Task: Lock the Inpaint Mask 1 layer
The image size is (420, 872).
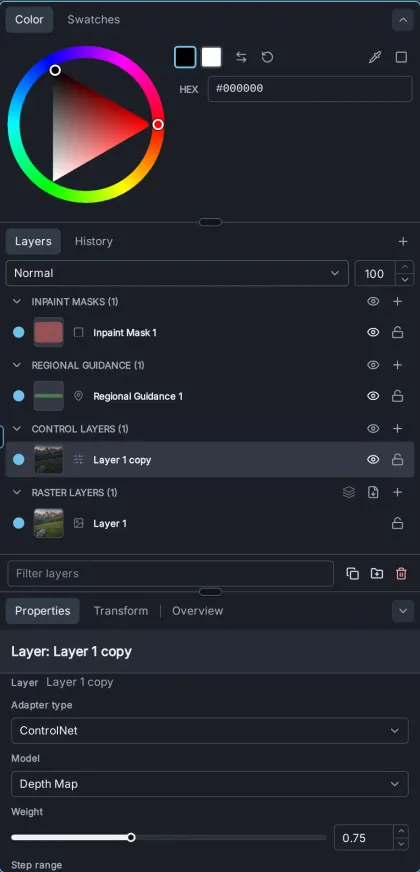Action: (x=397, y=333)
